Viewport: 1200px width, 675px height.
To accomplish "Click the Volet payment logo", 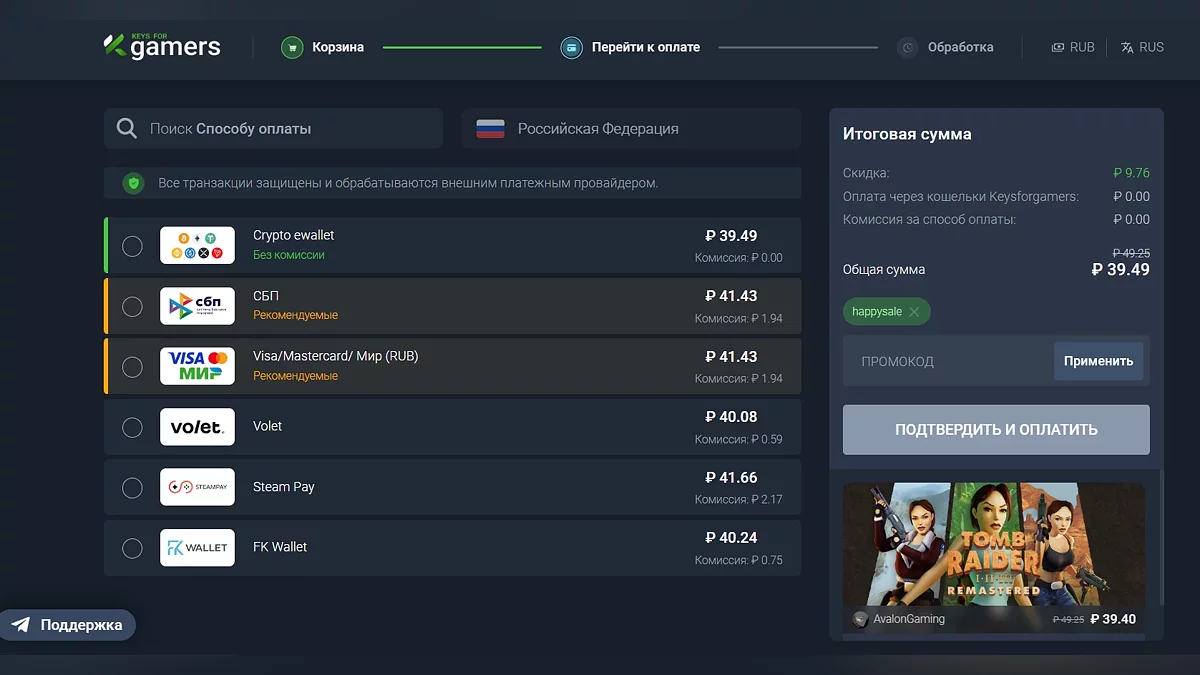I will [197, 427].
